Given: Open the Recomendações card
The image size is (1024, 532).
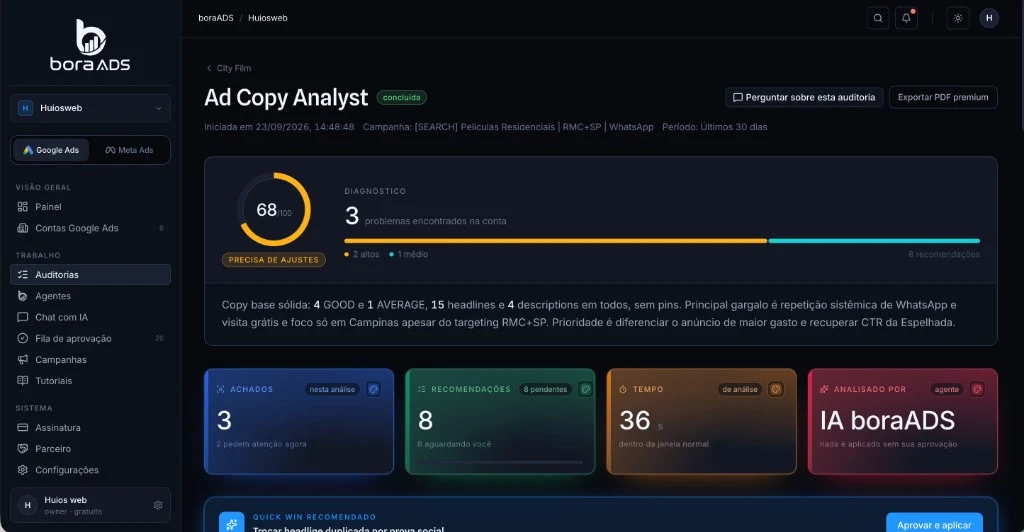Looking at the screenshot, I should tap(500, 422).
